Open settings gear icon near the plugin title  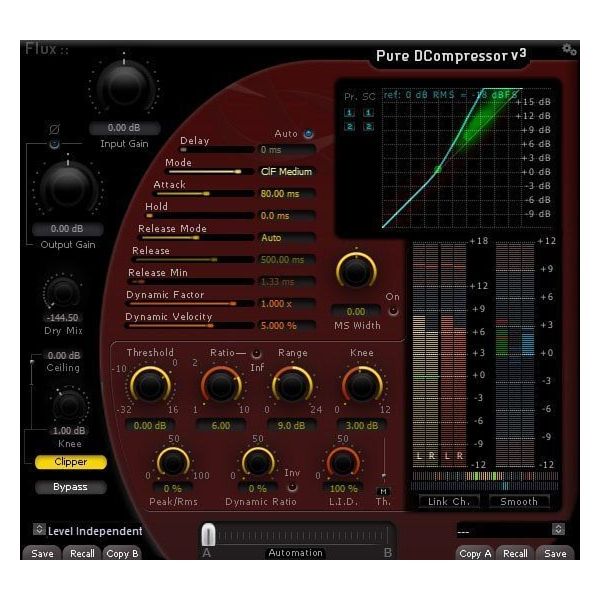569,49
